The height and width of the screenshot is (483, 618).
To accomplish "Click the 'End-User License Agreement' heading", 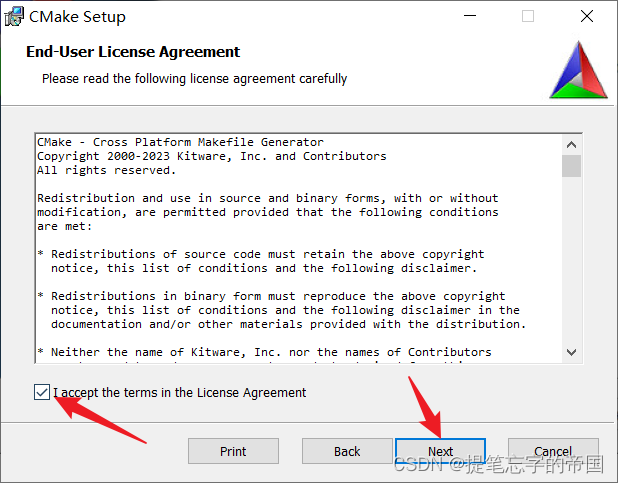I will 133,52.
